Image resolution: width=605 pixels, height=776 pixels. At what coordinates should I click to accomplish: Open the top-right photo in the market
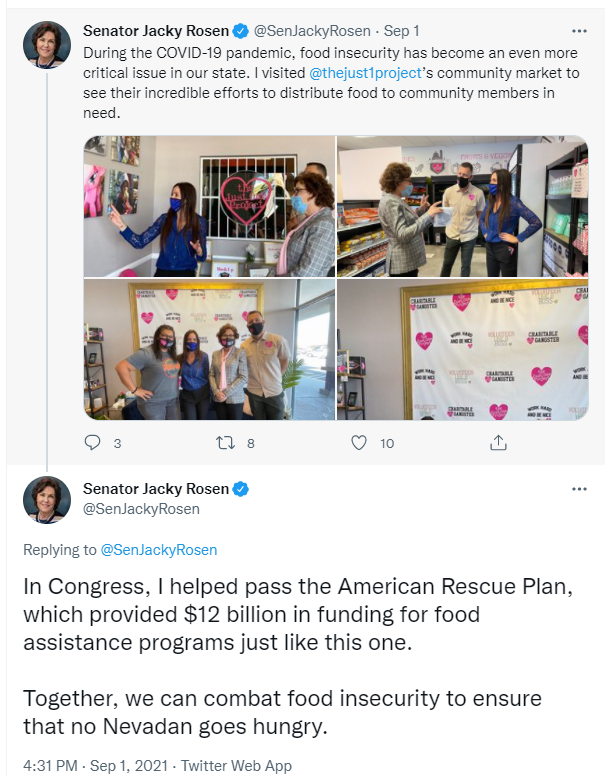463,207
